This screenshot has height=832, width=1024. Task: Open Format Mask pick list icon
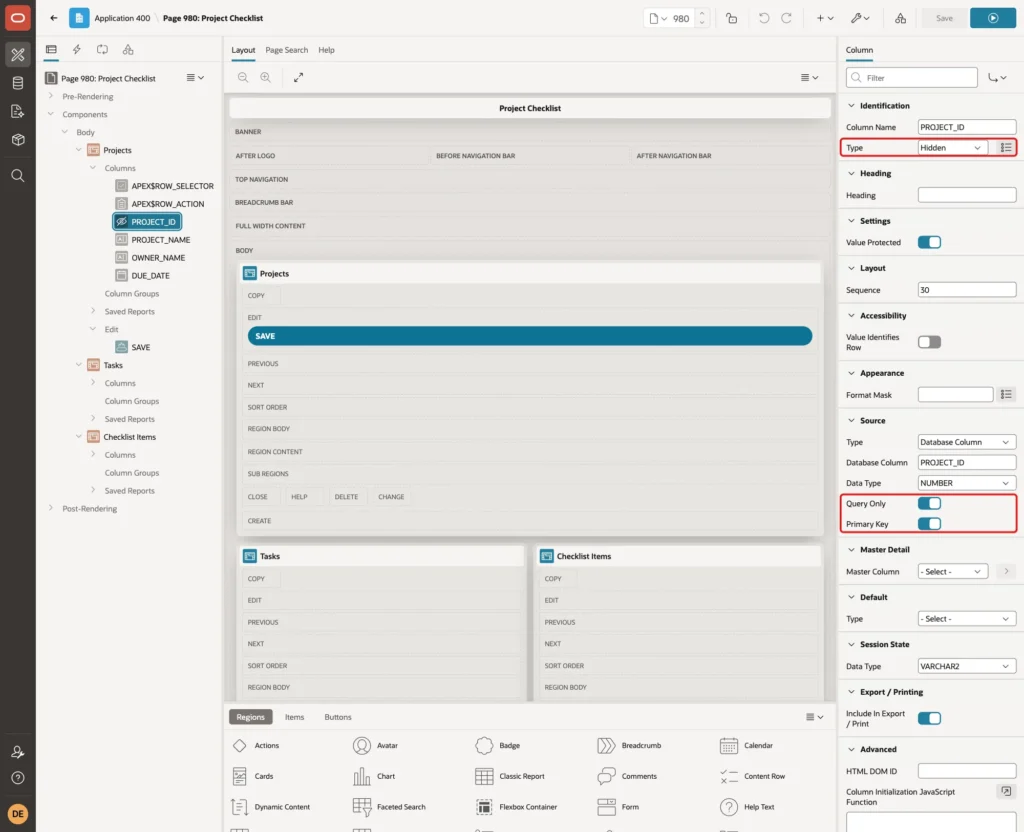1006,394
